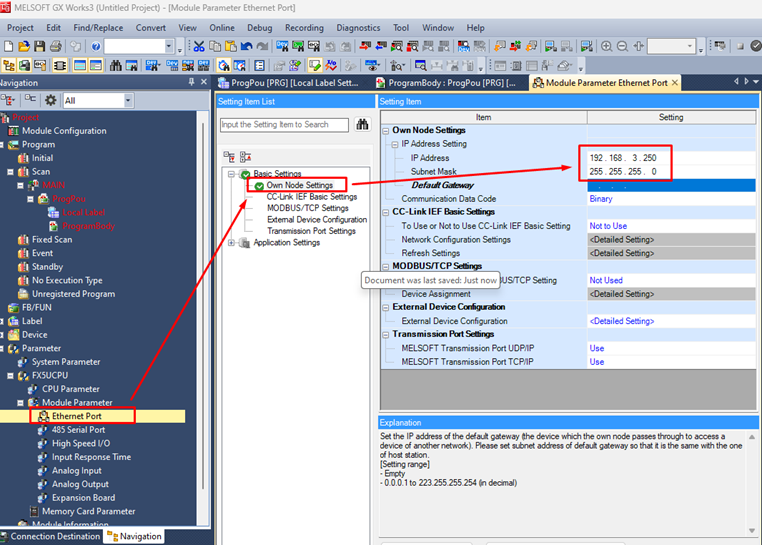
Task: Open the zoom percentage dropdown in toolbar
Action: point(690,46)
